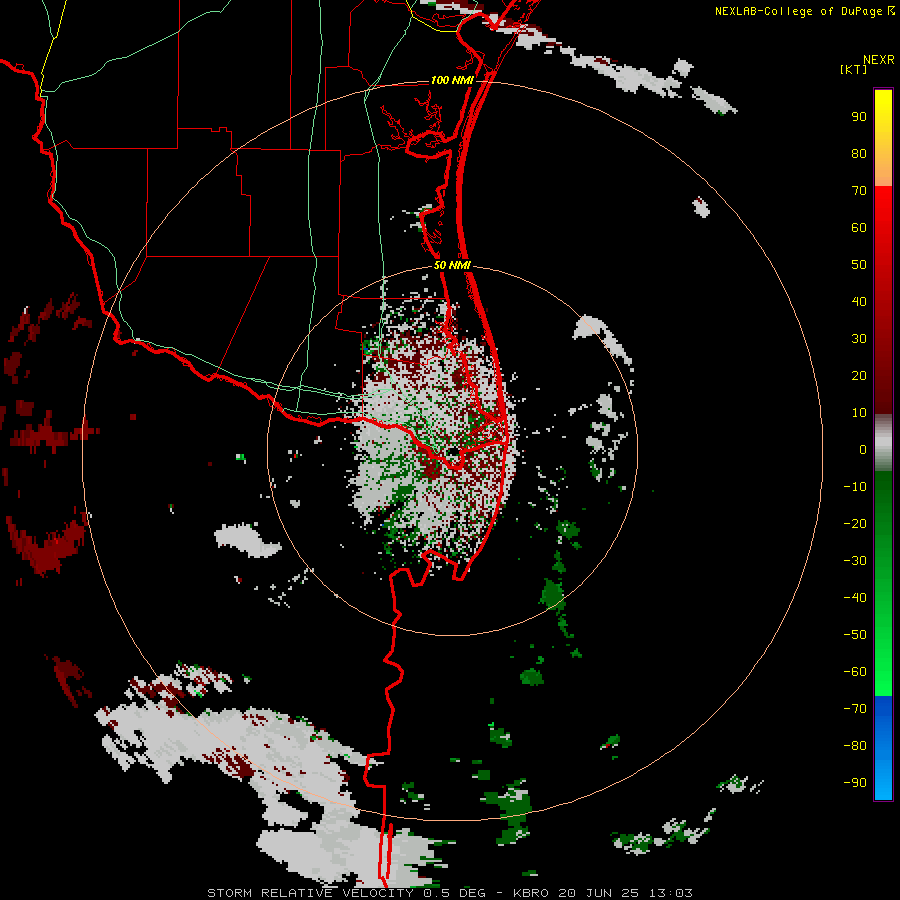Click the -10 label on velocity scale
900x900 pixels.
[x=855, y=487]
